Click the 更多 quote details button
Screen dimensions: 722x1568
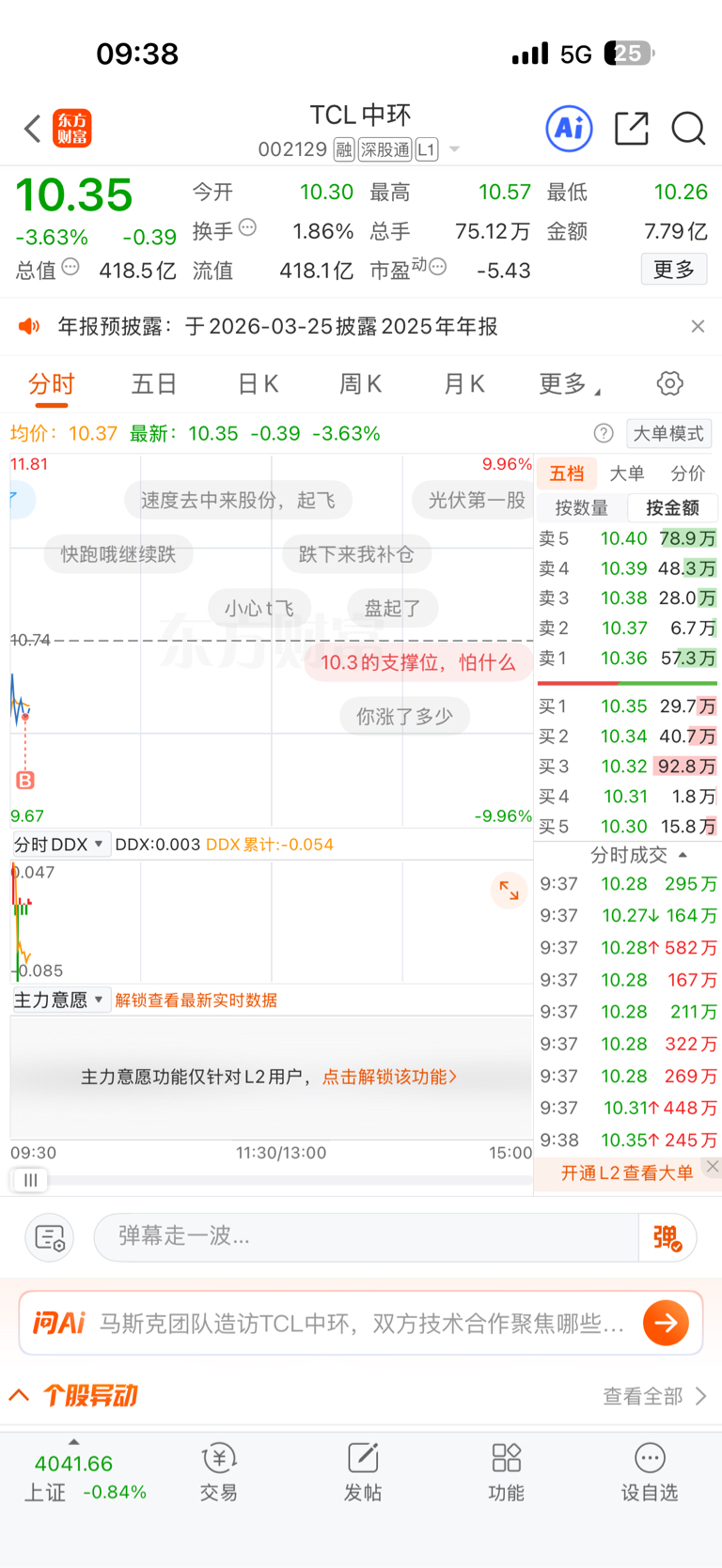(x=674, y=270)
